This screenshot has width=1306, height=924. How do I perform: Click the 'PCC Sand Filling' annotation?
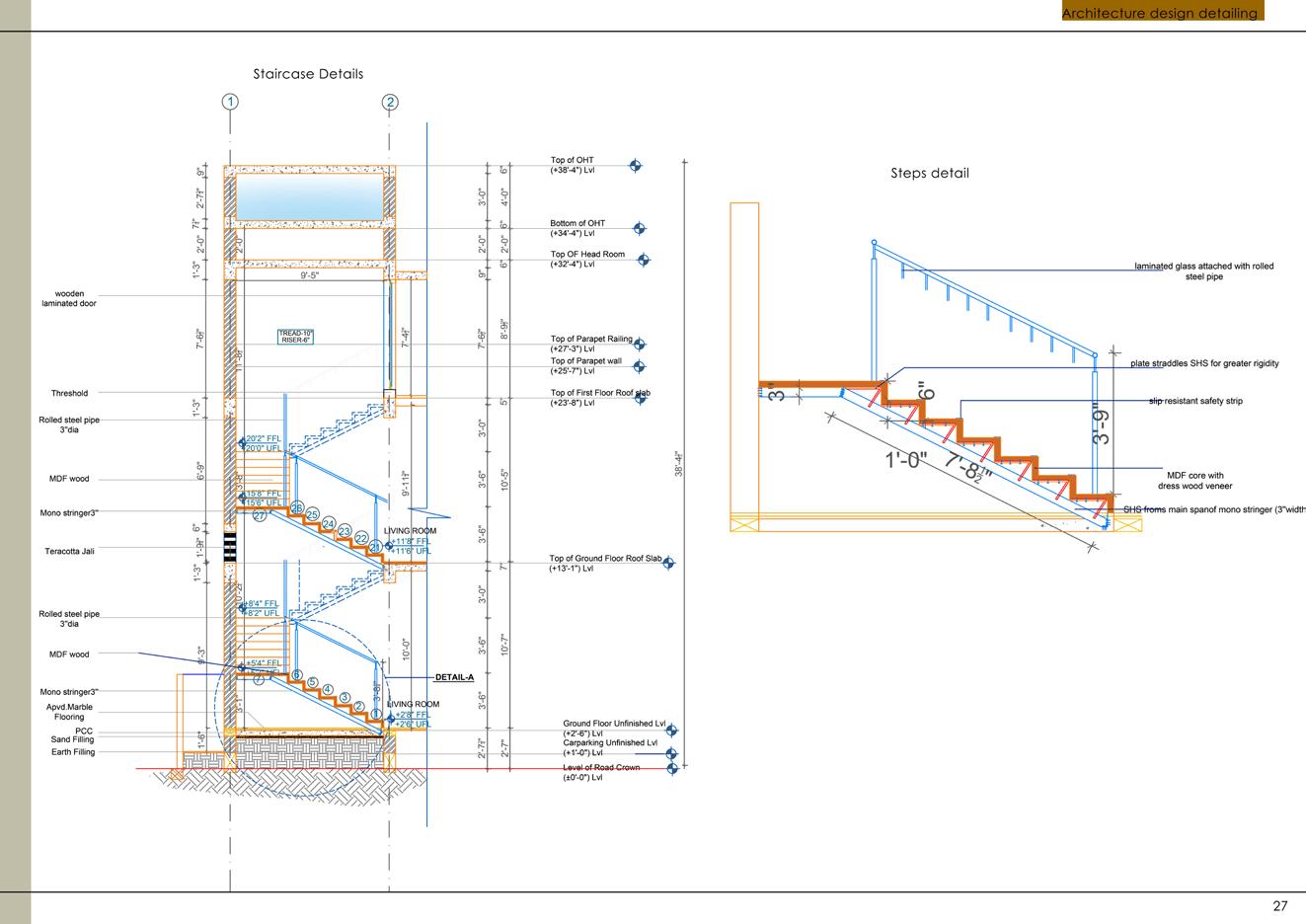(x=73, y=735)
